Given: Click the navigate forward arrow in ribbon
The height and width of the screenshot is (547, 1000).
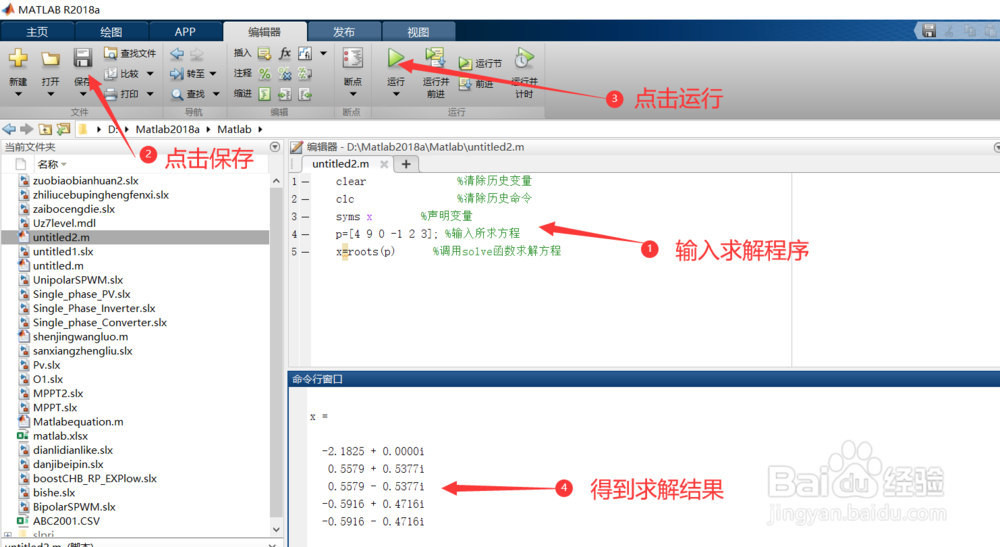Looking at the screenshot, I should tap(197, 54).
